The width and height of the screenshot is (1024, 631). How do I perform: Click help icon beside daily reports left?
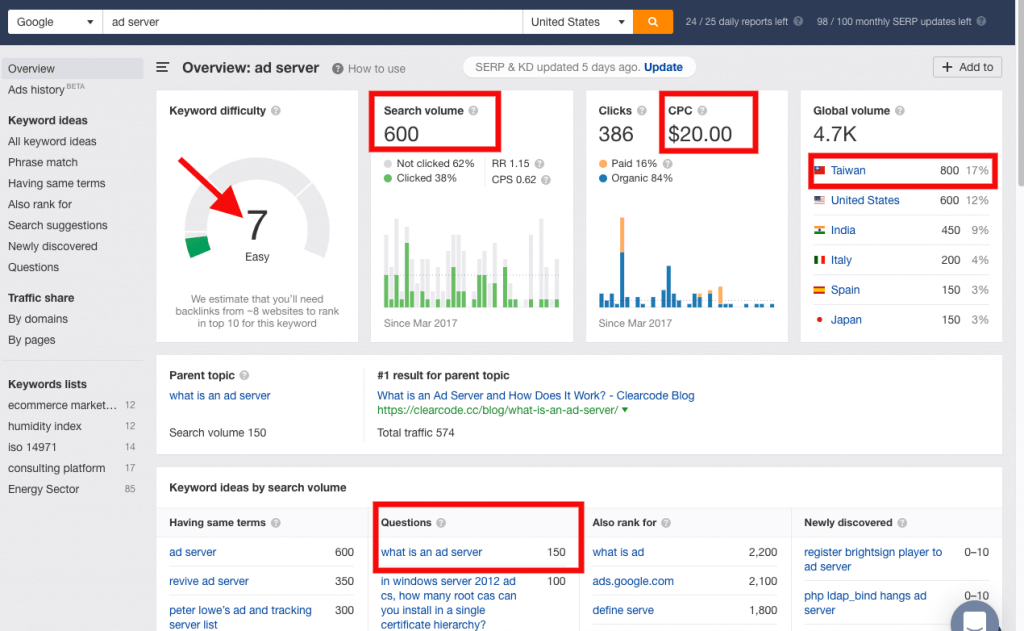[798, 22]
